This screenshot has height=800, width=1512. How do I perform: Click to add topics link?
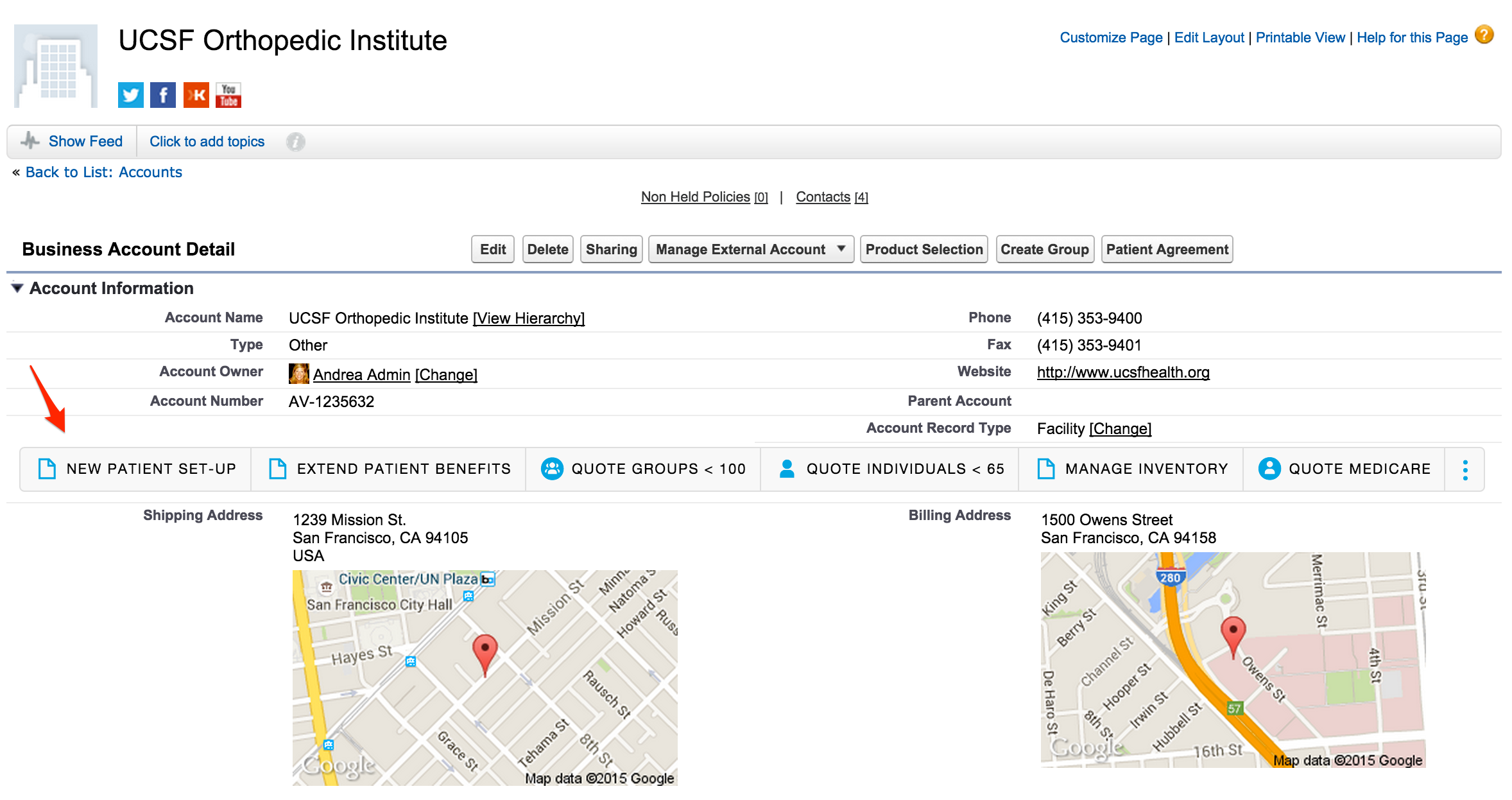click(207, 141)
